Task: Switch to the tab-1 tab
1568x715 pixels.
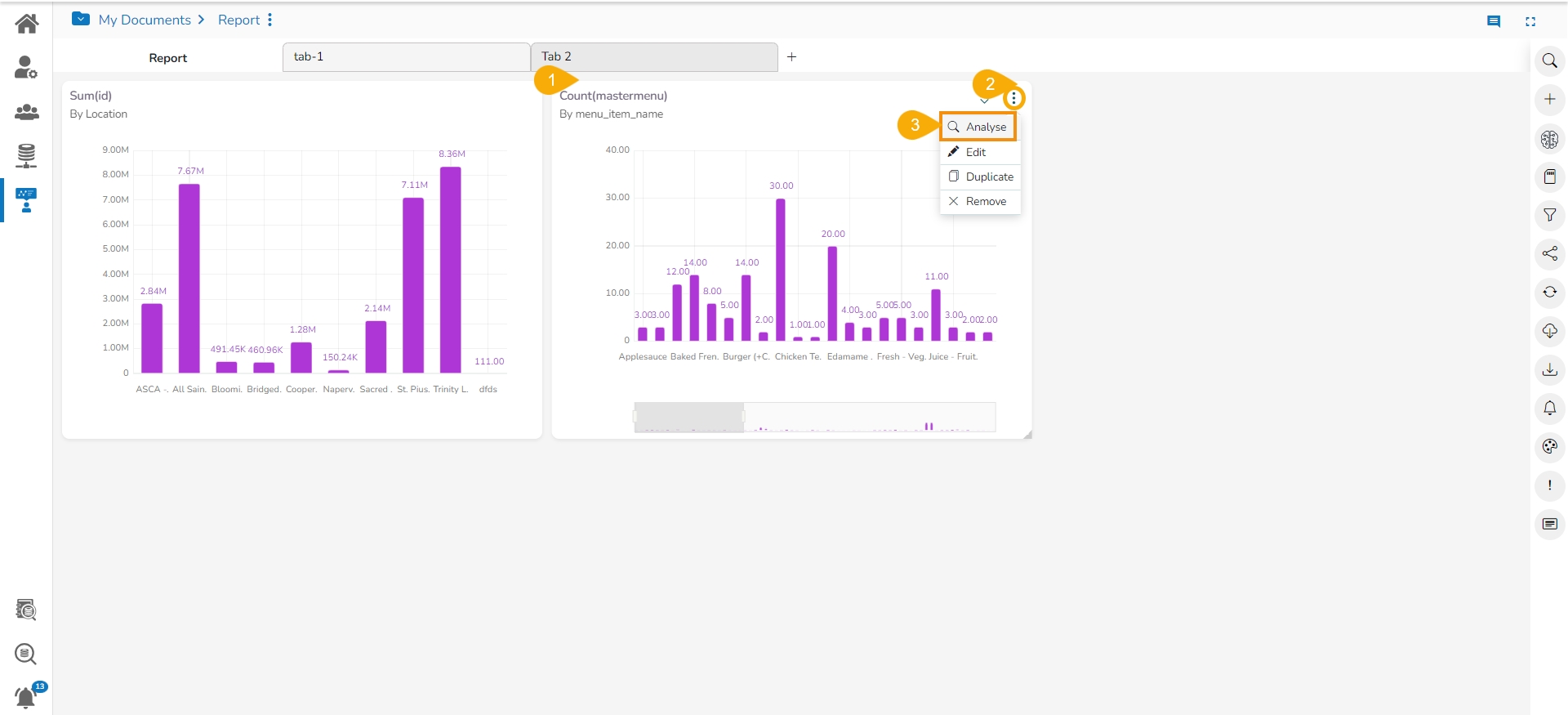Action: click(406, 57)
